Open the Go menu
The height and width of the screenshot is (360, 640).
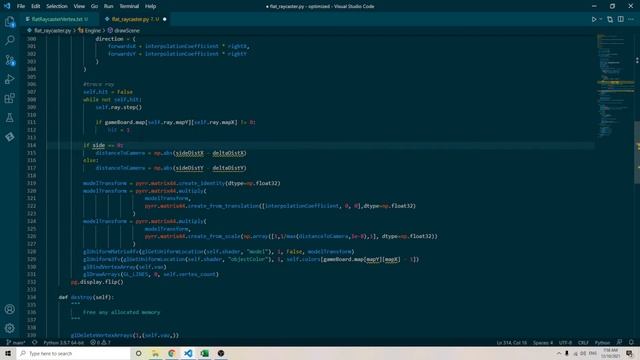(x=94, y=6)
